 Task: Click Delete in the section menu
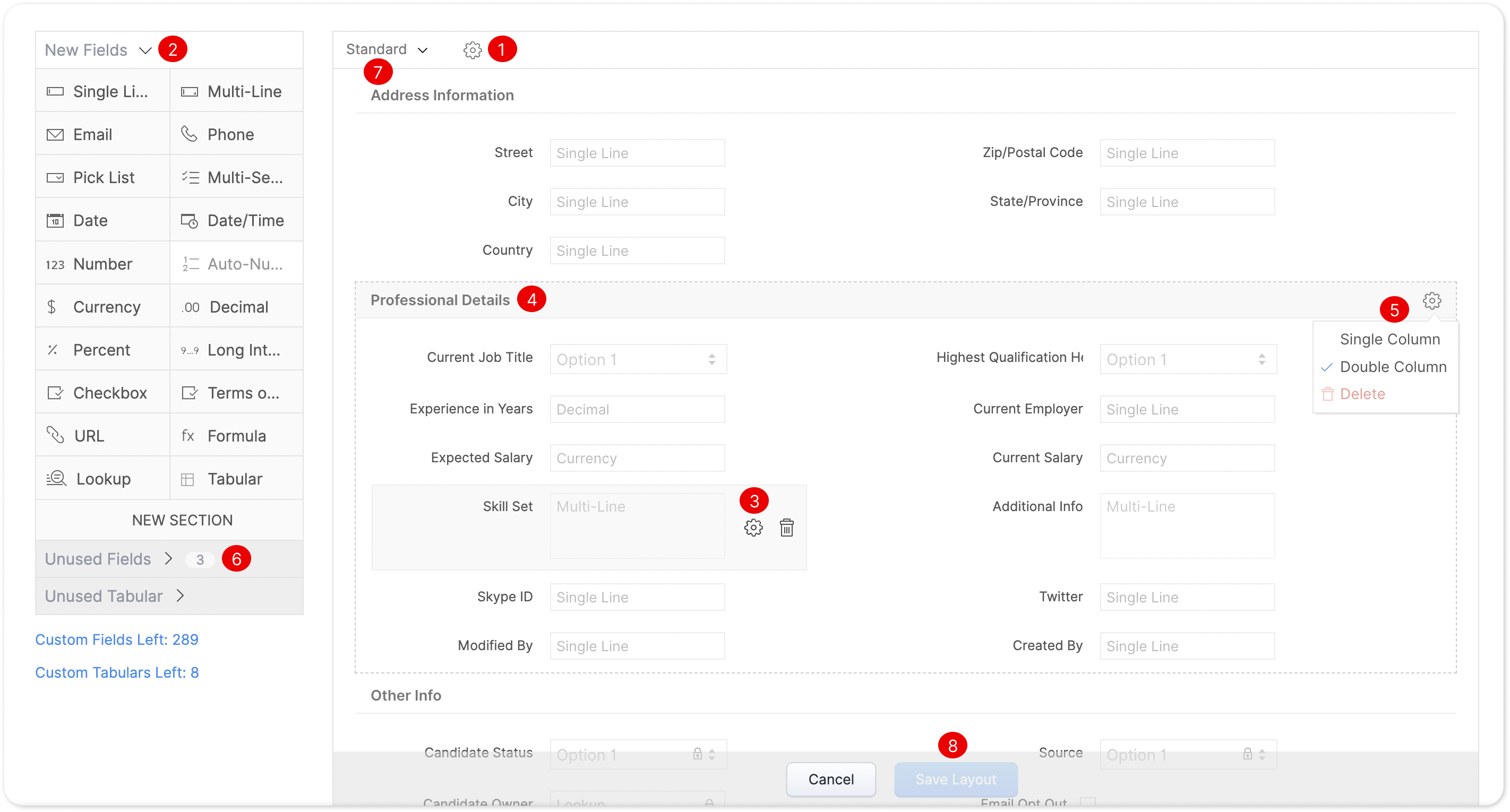[1362, 394]
